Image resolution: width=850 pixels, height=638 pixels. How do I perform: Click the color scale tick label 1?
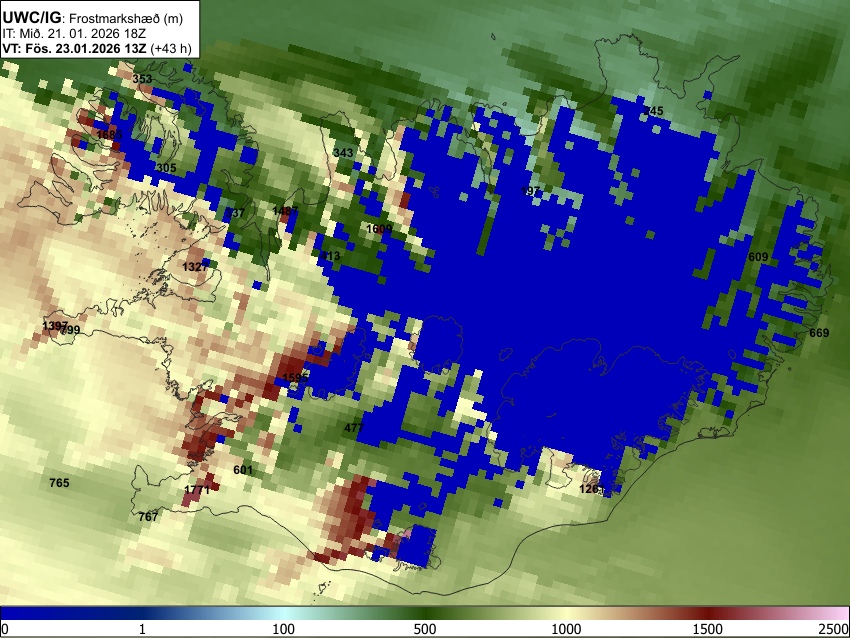(x=142, y=629)
